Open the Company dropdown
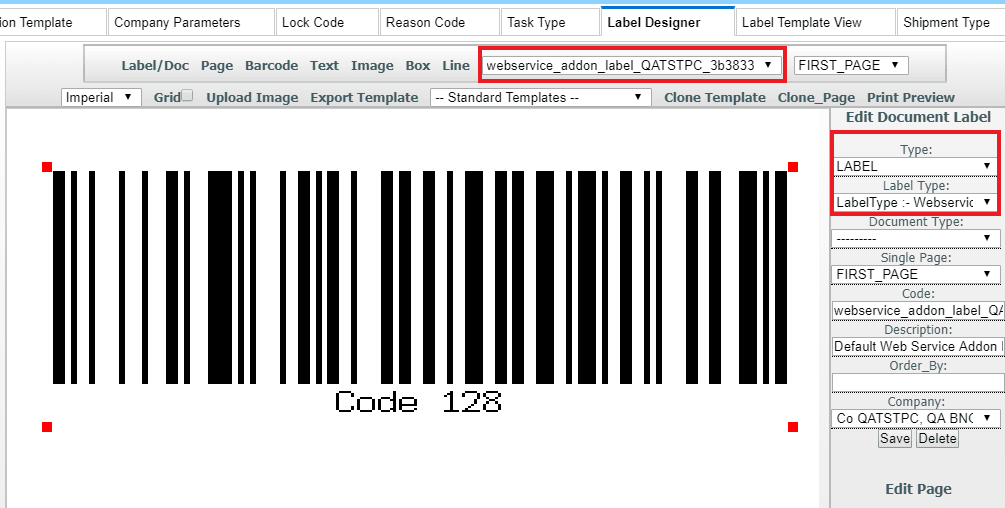 (915, 418)
